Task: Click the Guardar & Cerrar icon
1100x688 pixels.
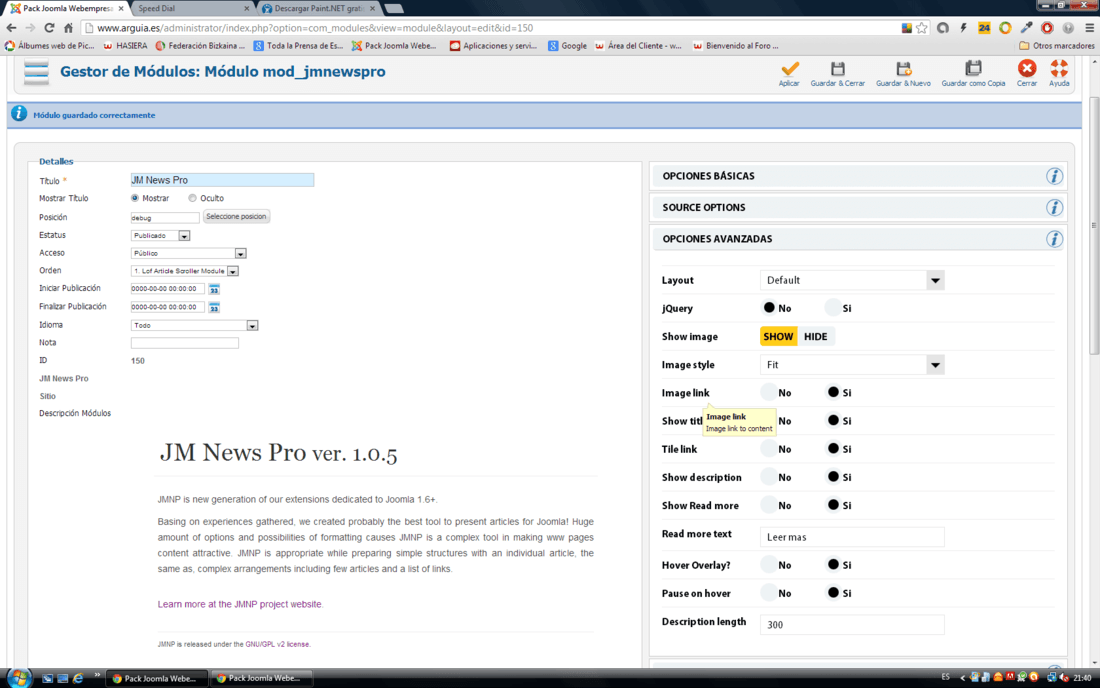Action: [838, 69]
